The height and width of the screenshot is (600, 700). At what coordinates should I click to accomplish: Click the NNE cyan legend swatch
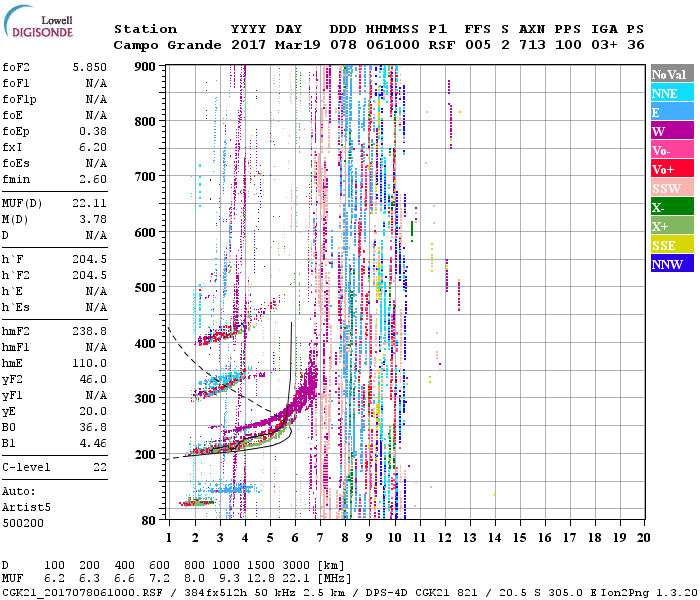point(672,93)
